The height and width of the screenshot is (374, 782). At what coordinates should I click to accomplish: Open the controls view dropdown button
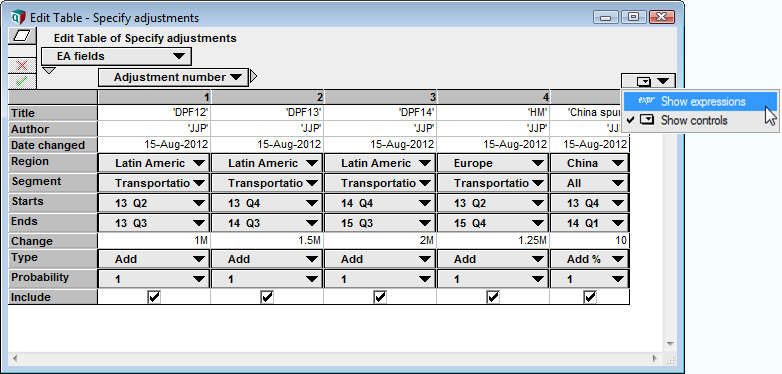click(x=648, y=81)
